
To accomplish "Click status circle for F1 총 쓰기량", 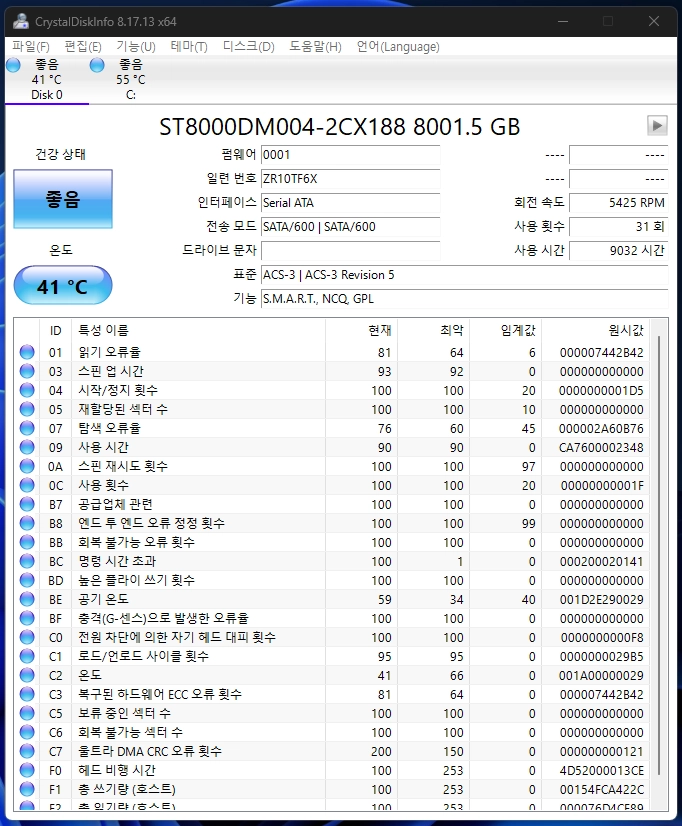I will click(x=27, y=789).
